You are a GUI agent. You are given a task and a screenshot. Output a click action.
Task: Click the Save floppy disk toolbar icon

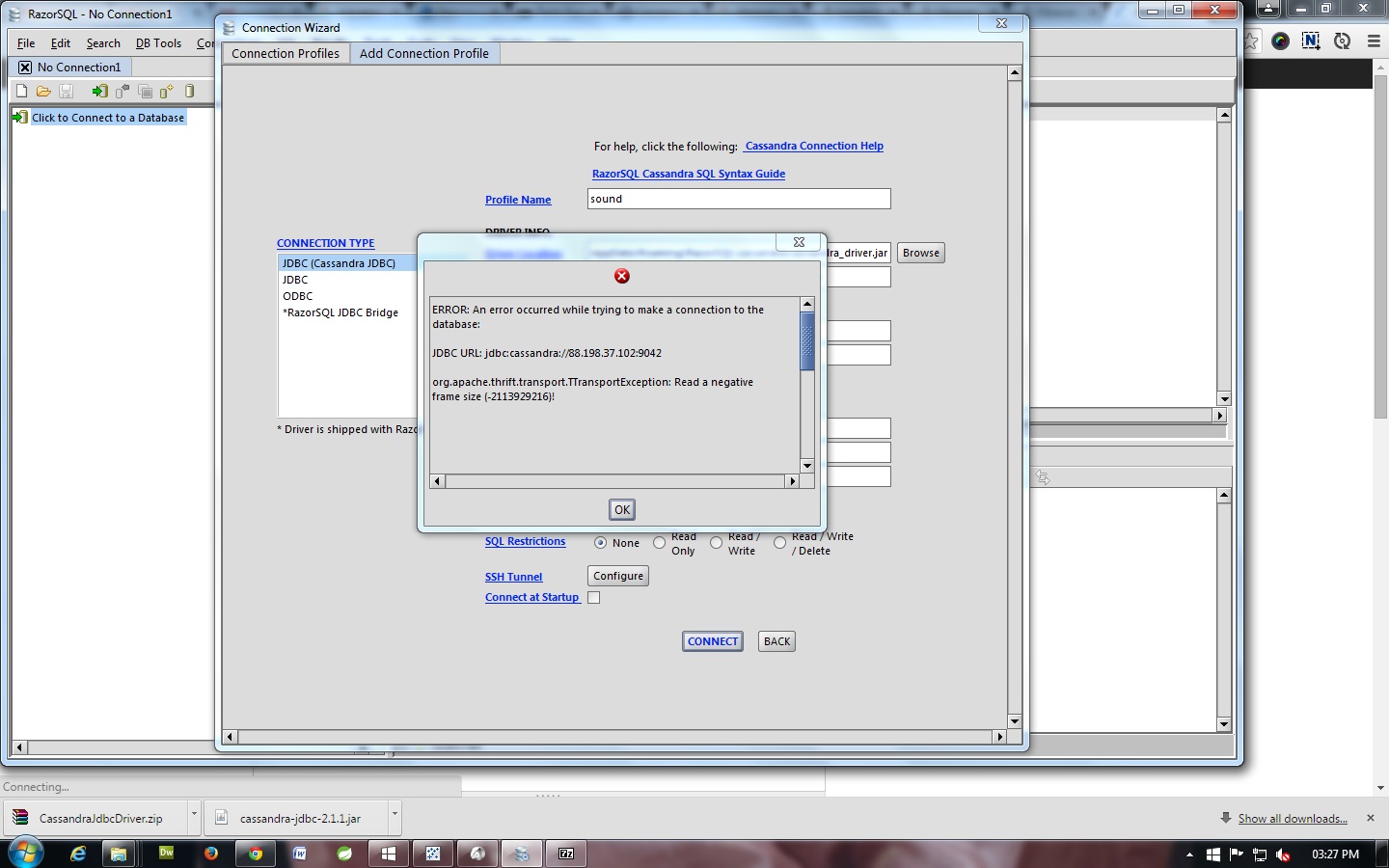(67, 91)
